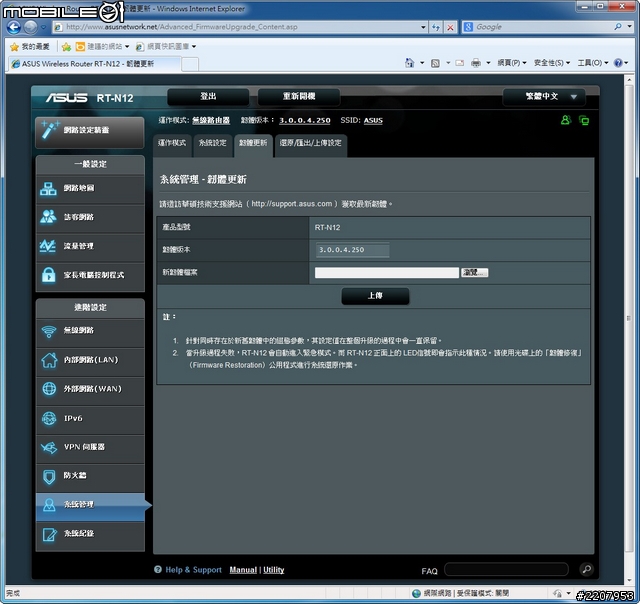Screen dimensions: 640x604
Task: Open the Home icon dropdown arrow
Action: click(x=422, y=63)
